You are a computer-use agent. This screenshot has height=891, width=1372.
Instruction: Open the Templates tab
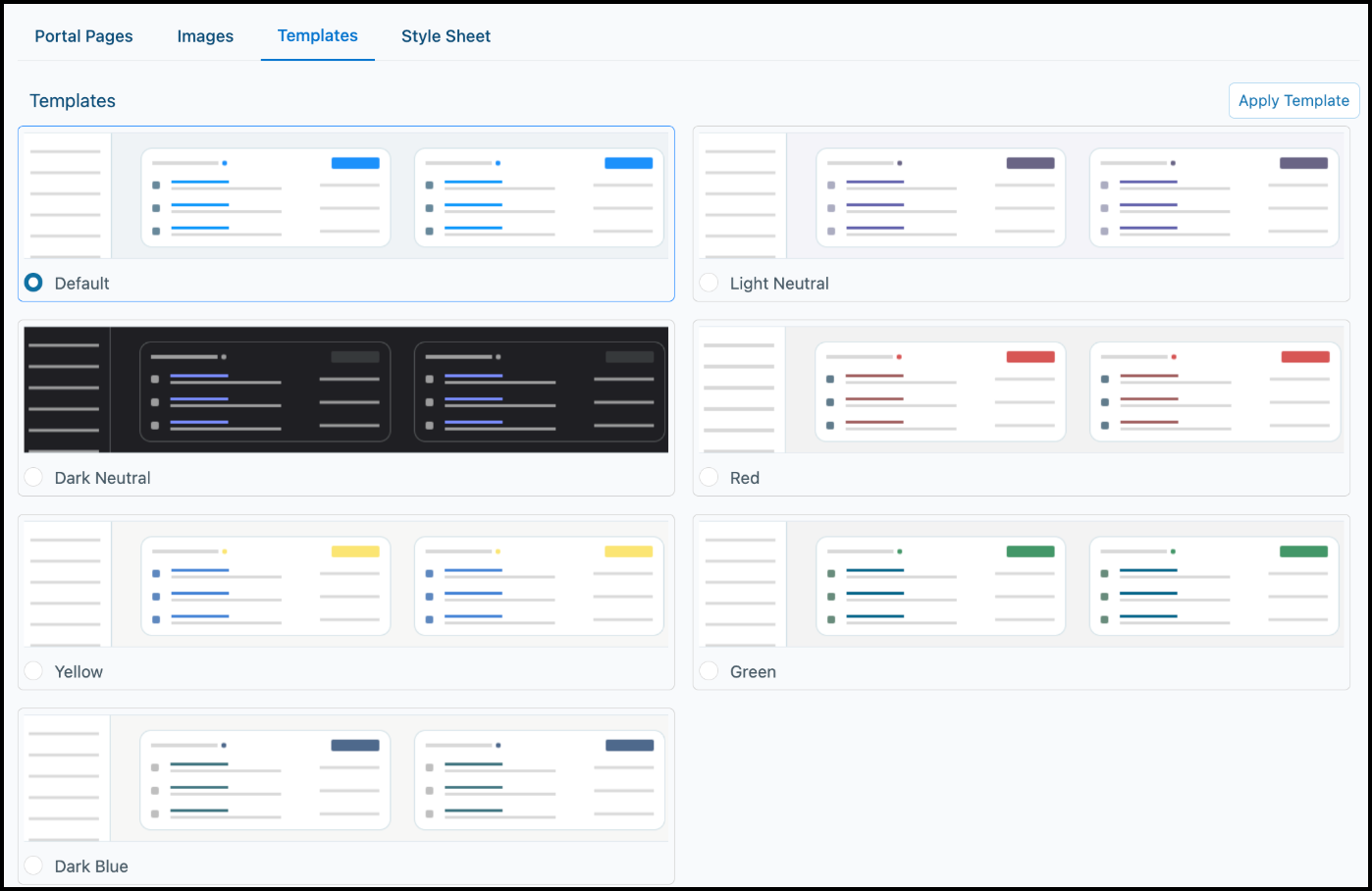(317, 35)
